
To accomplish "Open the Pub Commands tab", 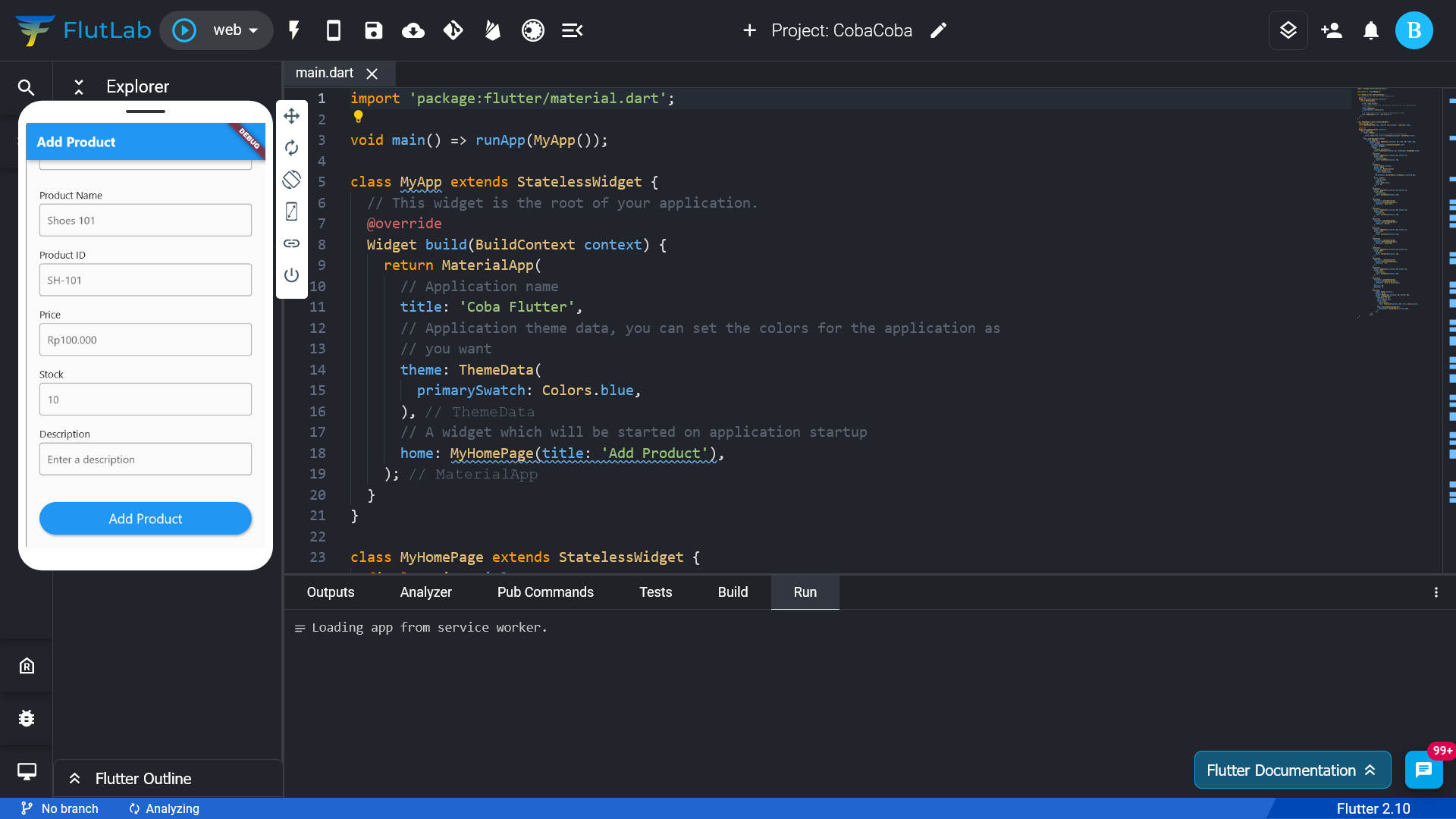I will point(545,592).
